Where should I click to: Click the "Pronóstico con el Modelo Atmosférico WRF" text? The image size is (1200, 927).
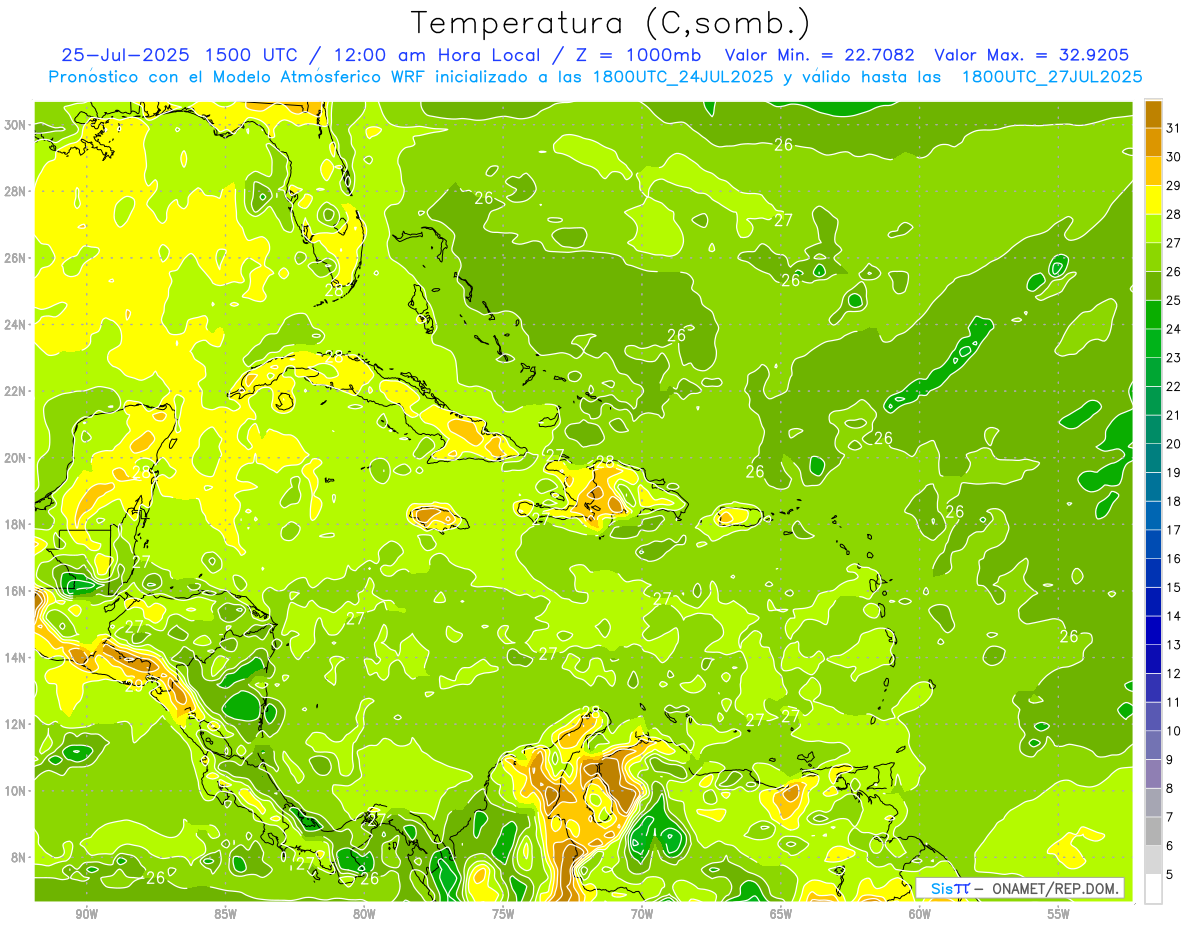pos(238,77)
